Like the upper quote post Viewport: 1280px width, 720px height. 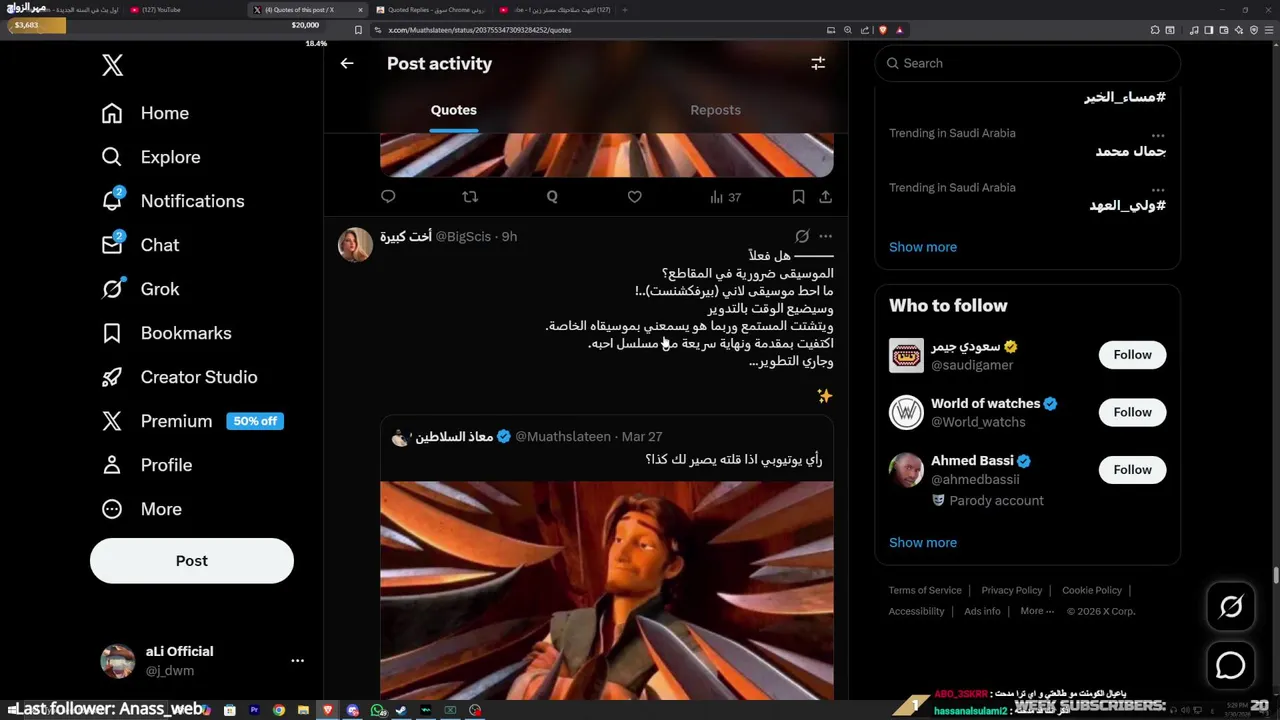tap(634, 197)
